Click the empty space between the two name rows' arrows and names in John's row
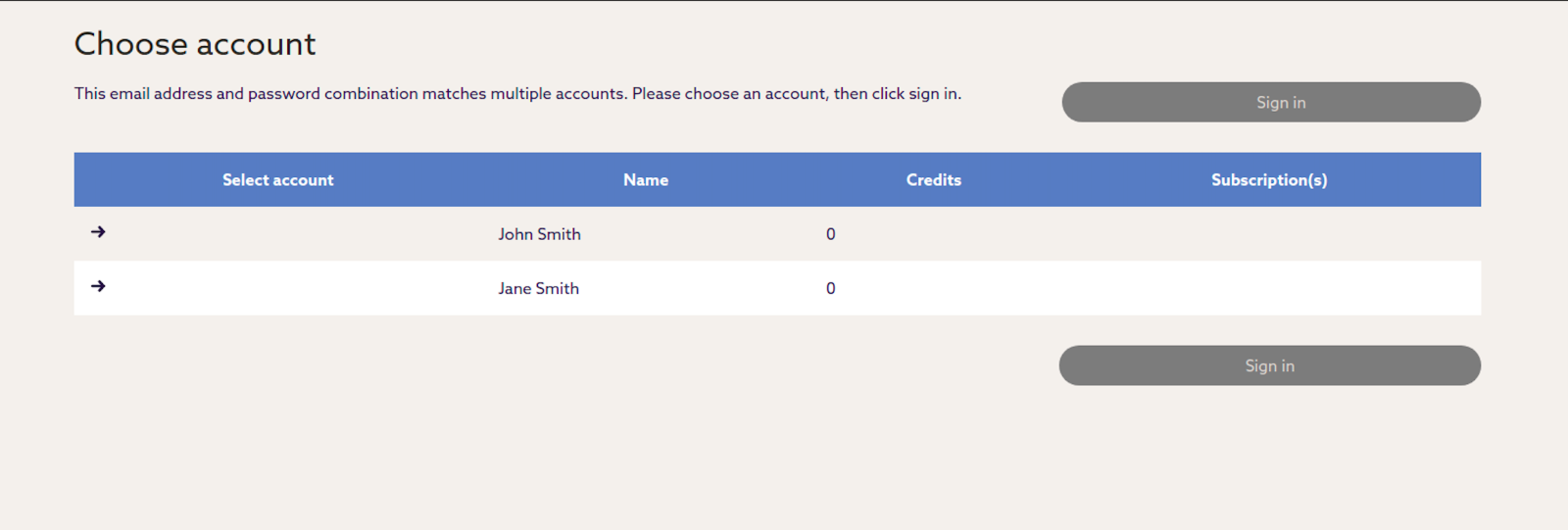This screenshot has width=1568, height=530. 294,234
